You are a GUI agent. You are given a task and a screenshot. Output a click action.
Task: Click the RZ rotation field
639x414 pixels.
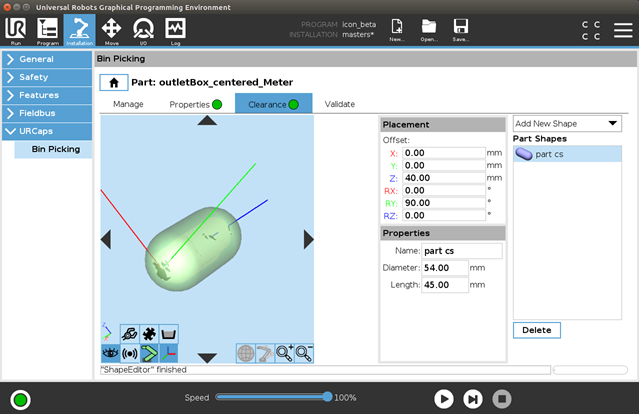[x=444, y=215]
